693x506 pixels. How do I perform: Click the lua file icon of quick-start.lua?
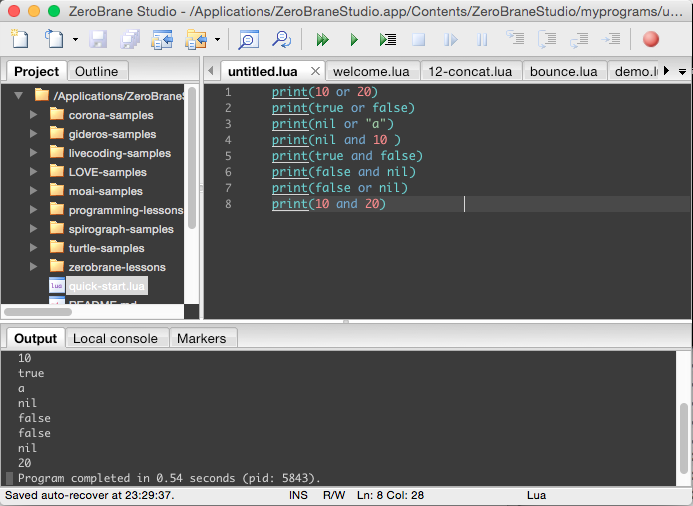[57, 286]
